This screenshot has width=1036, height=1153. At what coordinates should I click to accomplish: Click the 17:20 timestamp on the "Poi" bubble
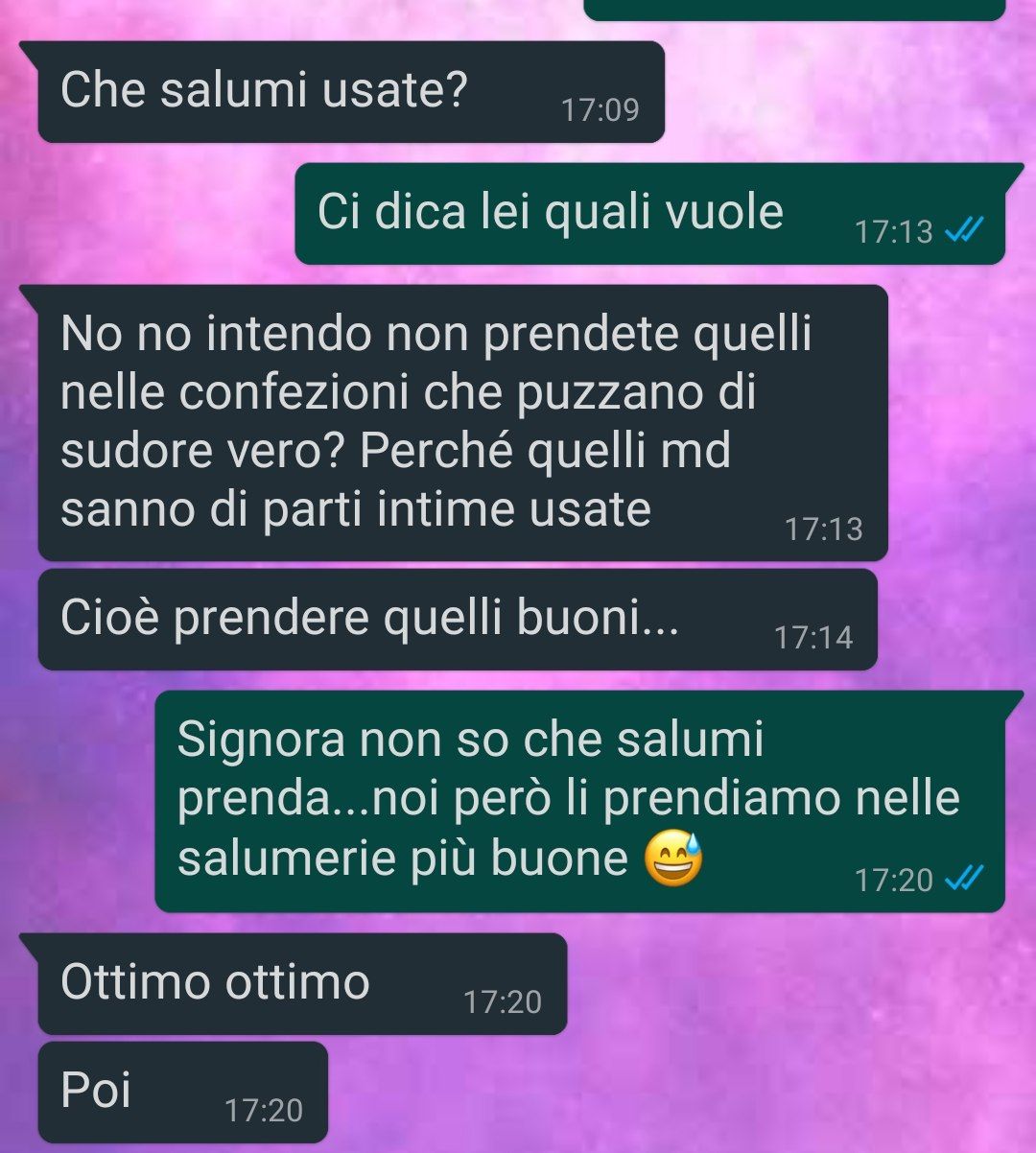click(x=264, y=1111)
